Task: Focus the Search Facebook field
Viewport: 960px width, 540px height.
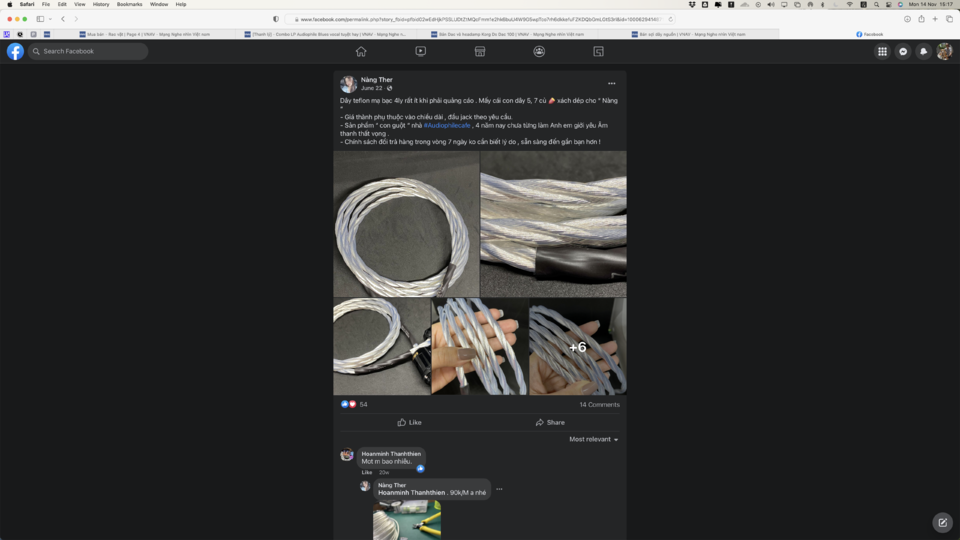Action: 88,51
